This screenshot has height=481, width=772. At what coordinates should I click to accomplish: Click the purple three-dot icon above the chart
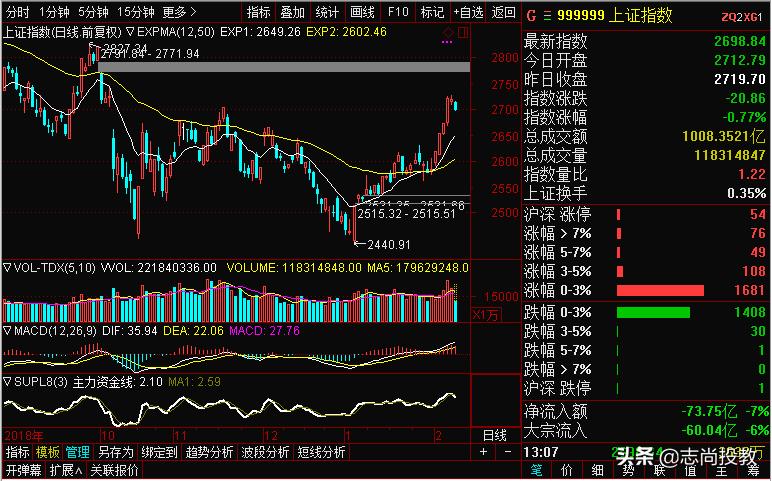(447, 42)
